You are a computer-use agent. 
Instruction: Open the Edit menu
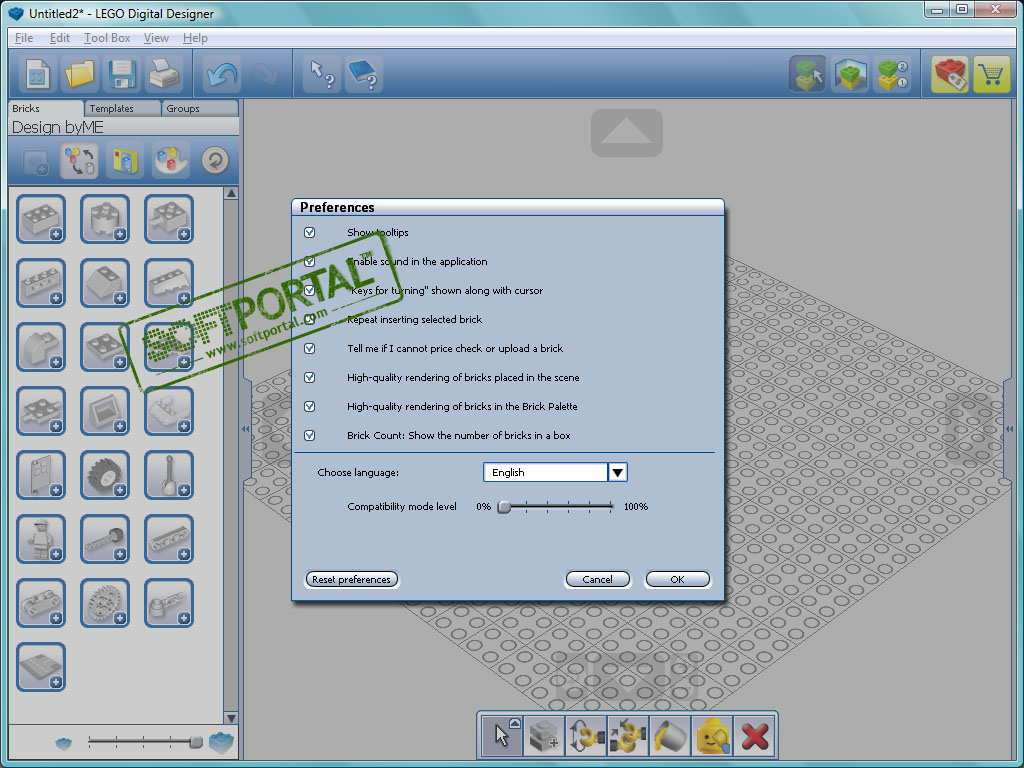tap(59, 38)
